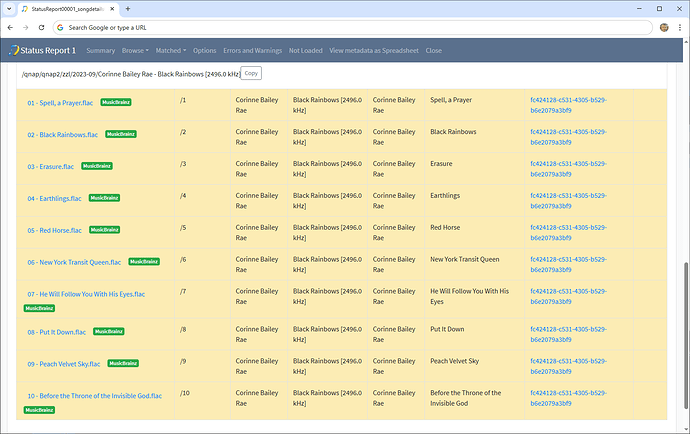Open 06 - New York Transit Queen.flac
This screenshot has height=434, width=690.
74,261
